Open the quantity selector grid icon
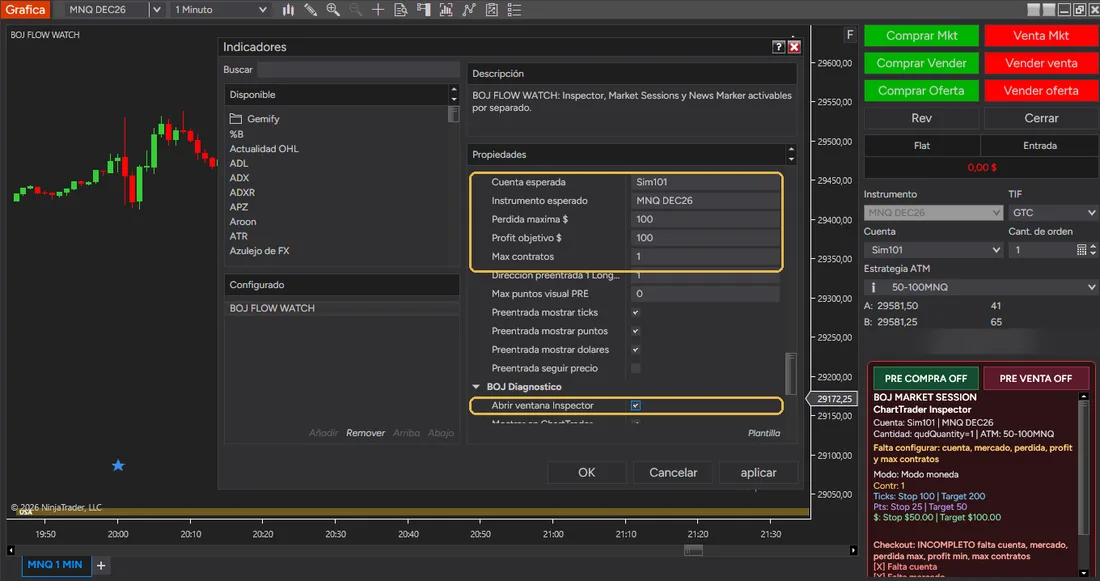This screenshot has width=1100, height=581. [1081, 250]
